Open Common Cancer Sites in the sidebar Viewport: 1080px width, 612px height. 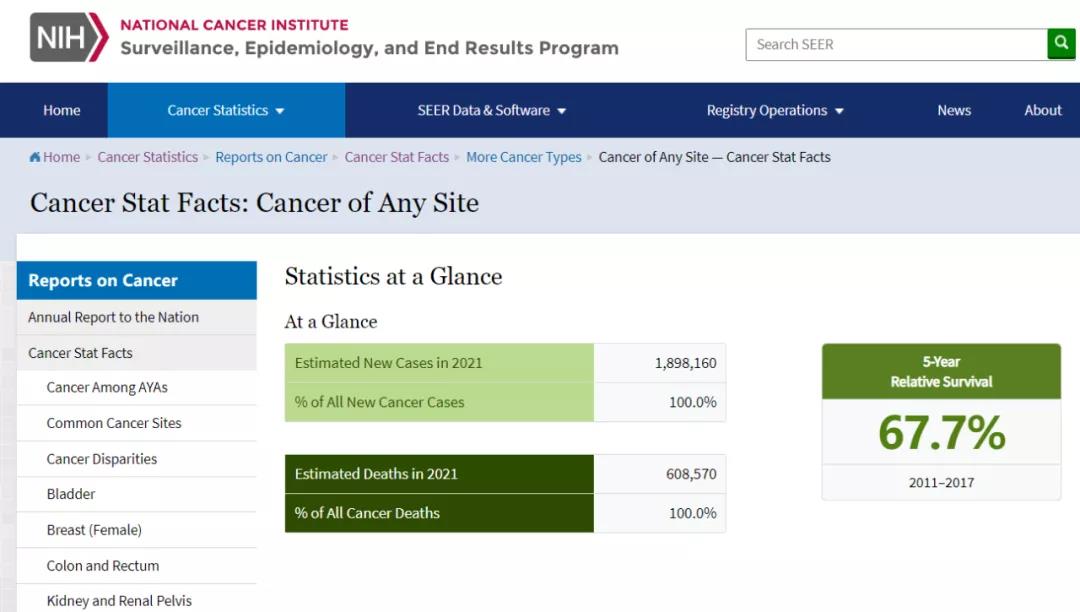[x=114, y=423]
